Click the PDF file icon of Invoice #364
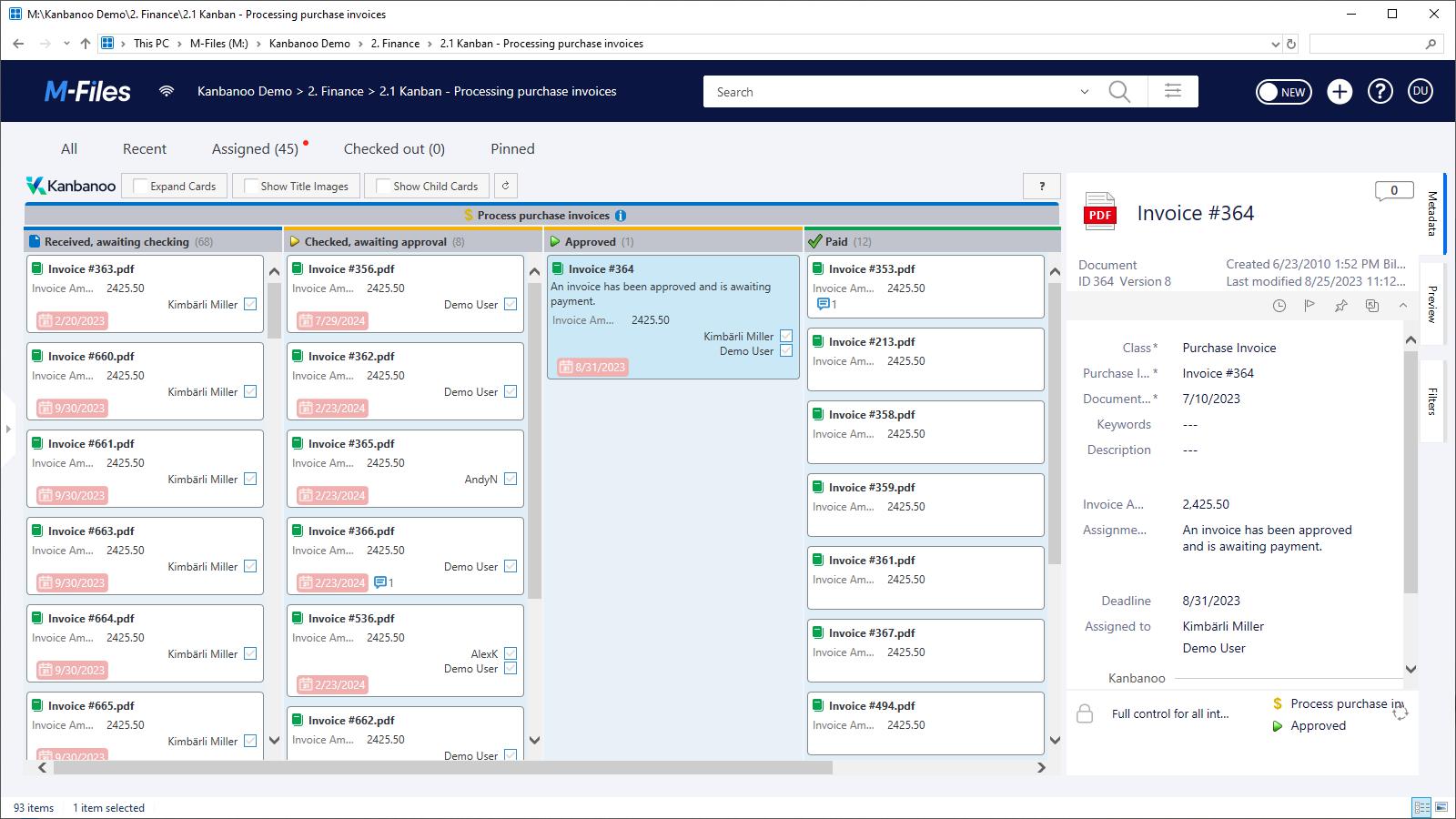The width and height of the screenshot is (1456, 819). (x=1100, y=211)
